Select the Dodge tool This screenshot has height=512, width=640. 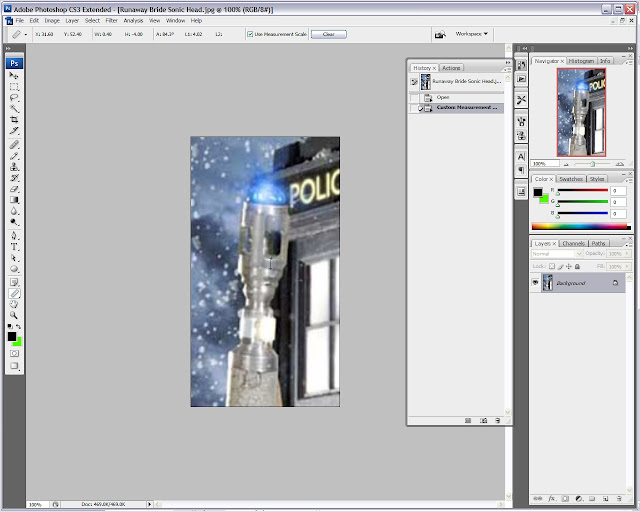14,222
